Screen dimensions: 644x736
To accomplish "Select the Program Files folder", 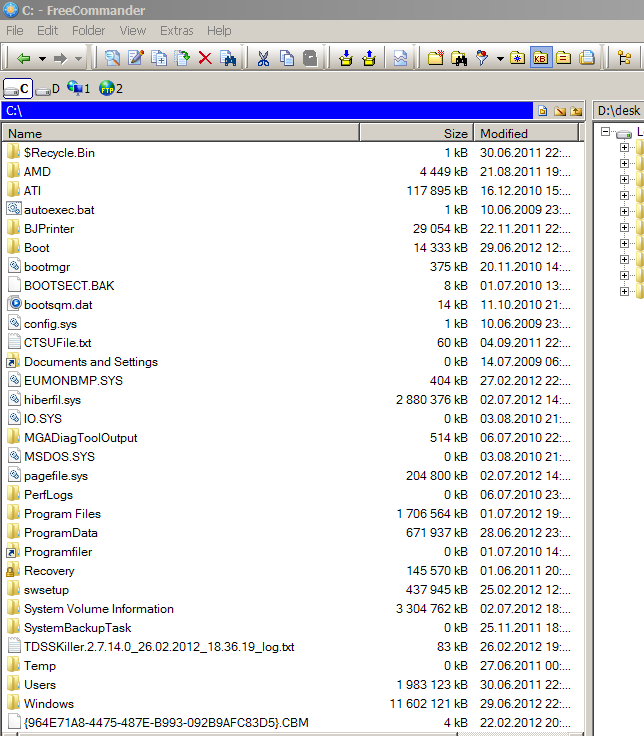I will coord(62,514).
